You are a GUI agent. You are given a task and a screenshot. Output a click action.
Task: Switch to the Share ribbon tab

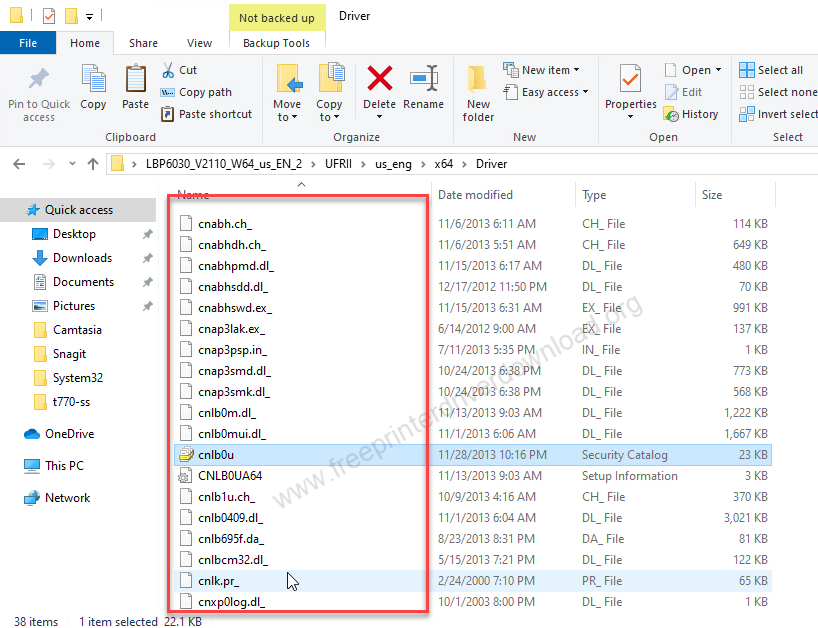(143, 43)
